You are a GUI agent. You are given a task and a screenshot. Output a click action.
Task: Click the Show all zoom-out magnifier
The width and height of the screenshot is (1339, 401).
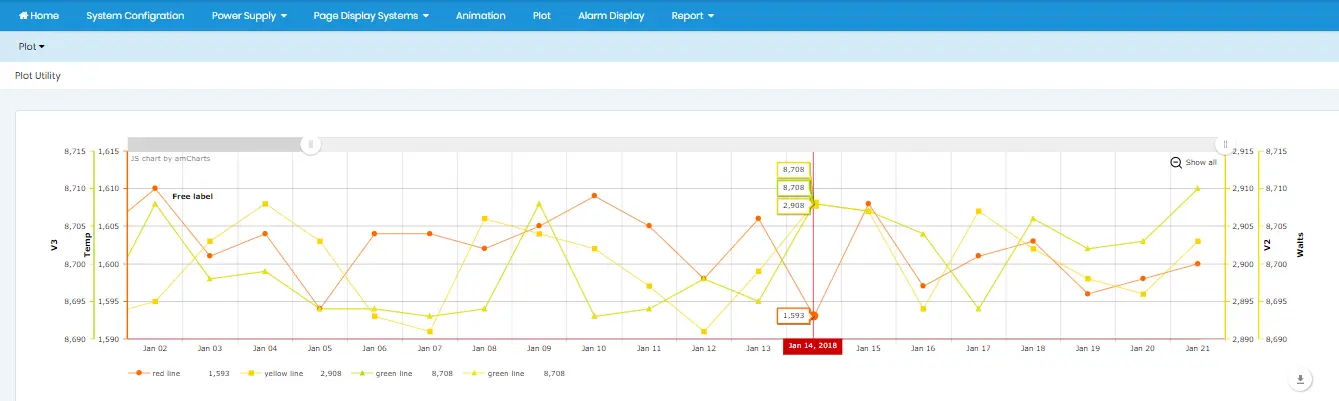click(1176, 163)
